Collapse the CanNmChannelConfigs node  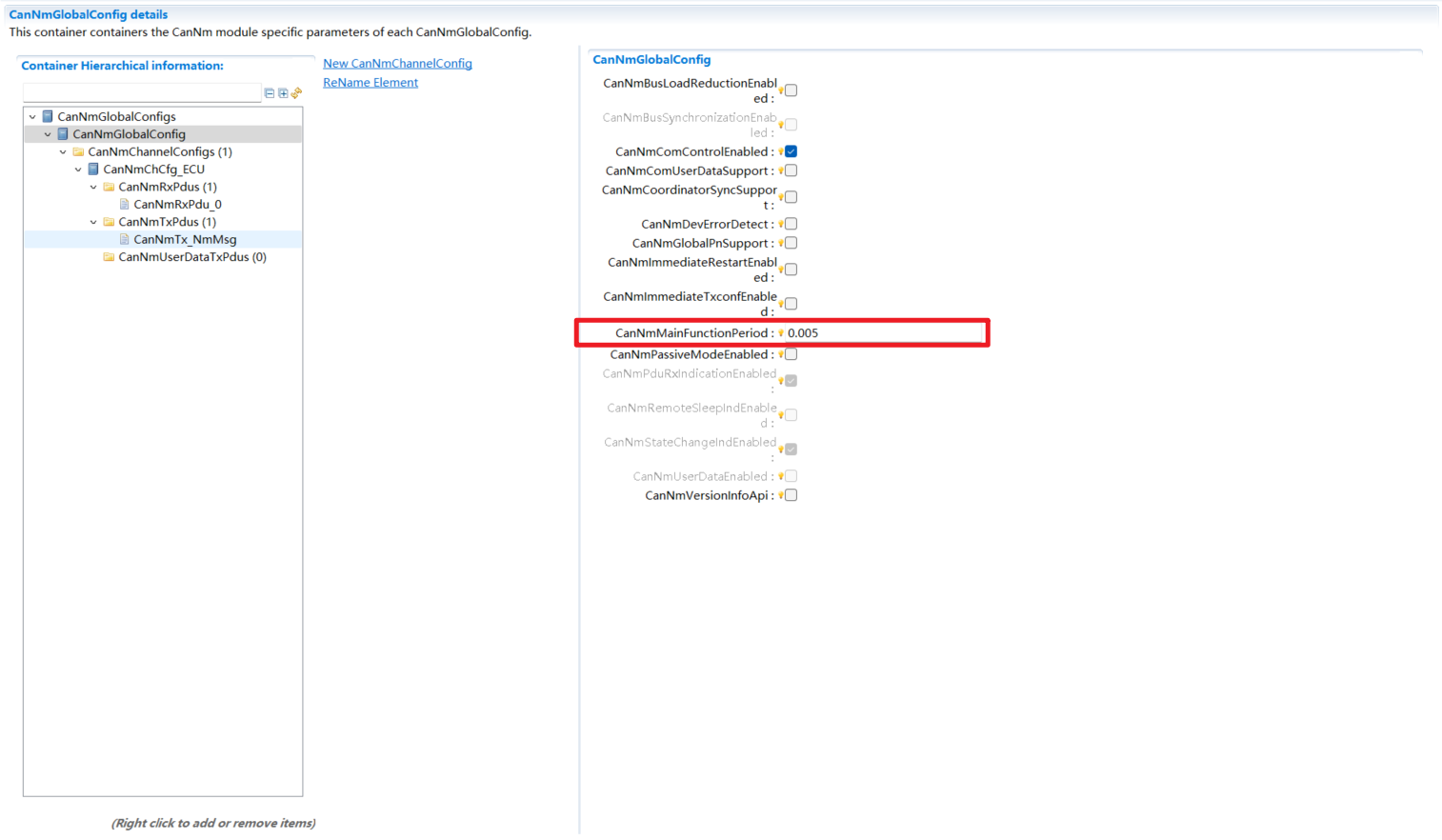63,150
